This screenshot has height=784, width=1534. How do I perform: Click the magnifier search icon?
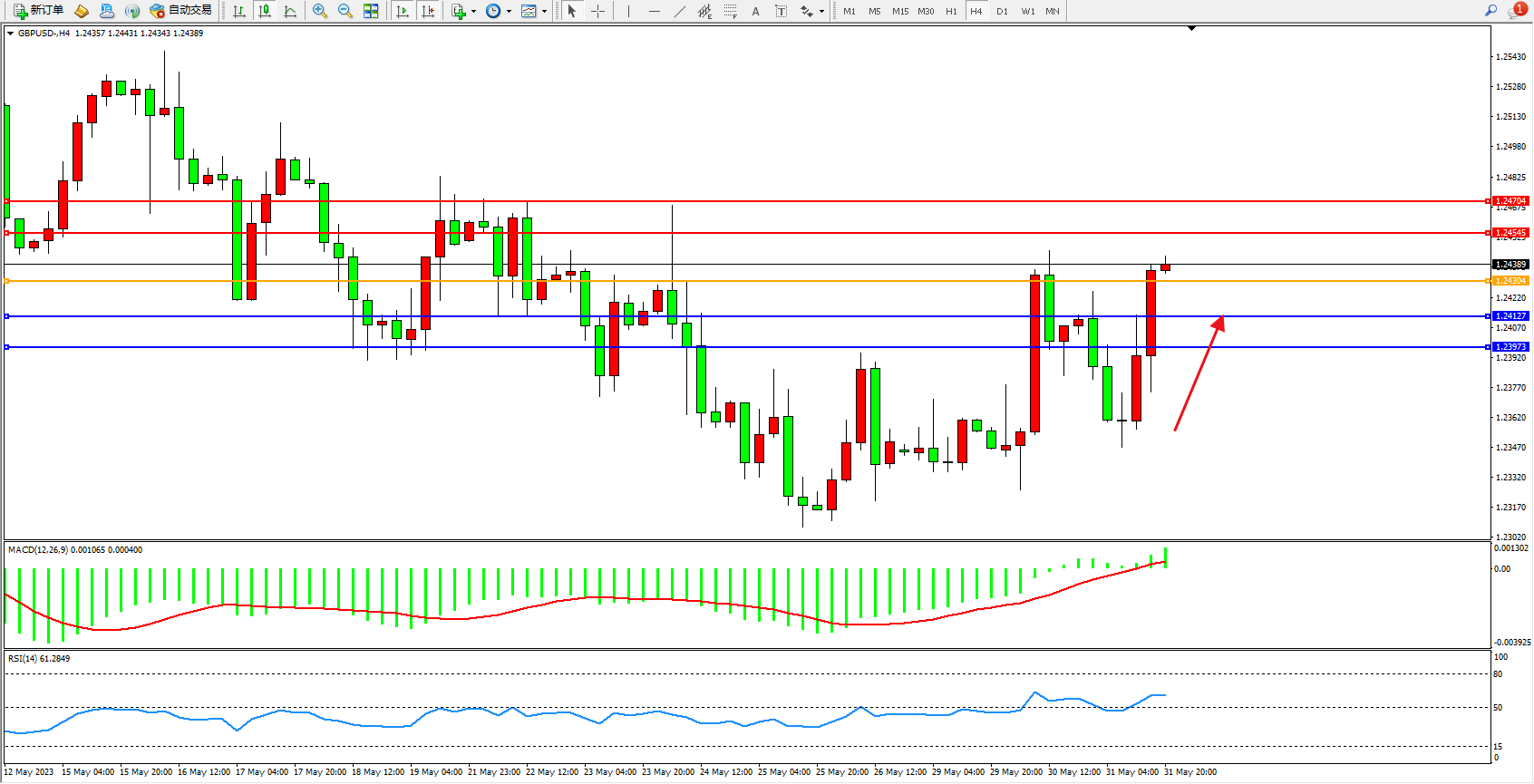tap(1490, 11)
